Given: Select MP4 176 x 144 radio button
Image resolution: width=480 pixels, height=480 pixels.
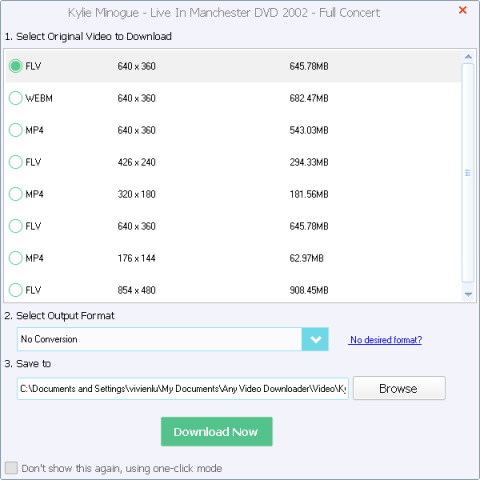Looking at the screenshot, I should [x=15, y=258].
